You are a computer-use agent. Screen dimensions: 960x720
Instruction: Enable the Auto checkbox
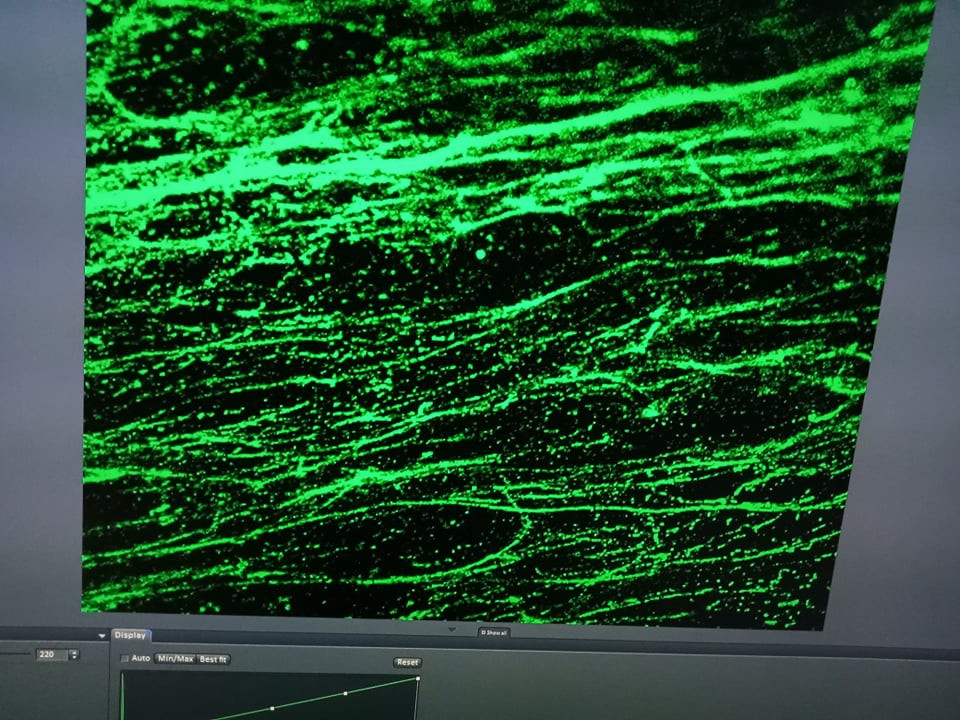click(126, 659)
